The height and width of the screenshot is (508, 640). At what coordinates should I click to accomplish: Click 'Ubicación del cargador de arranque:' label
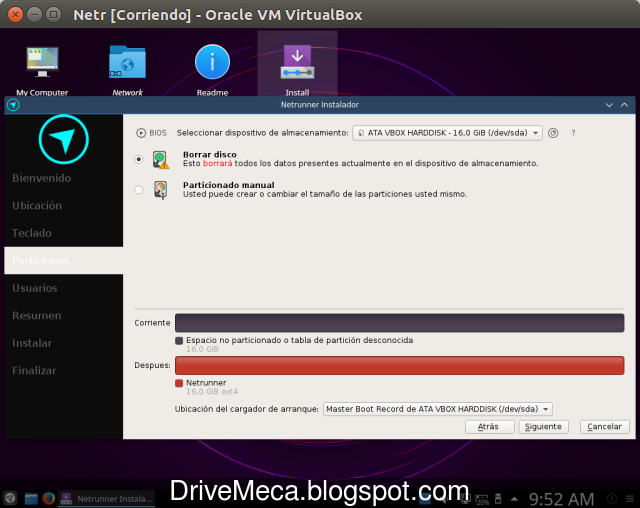(247, 409)
